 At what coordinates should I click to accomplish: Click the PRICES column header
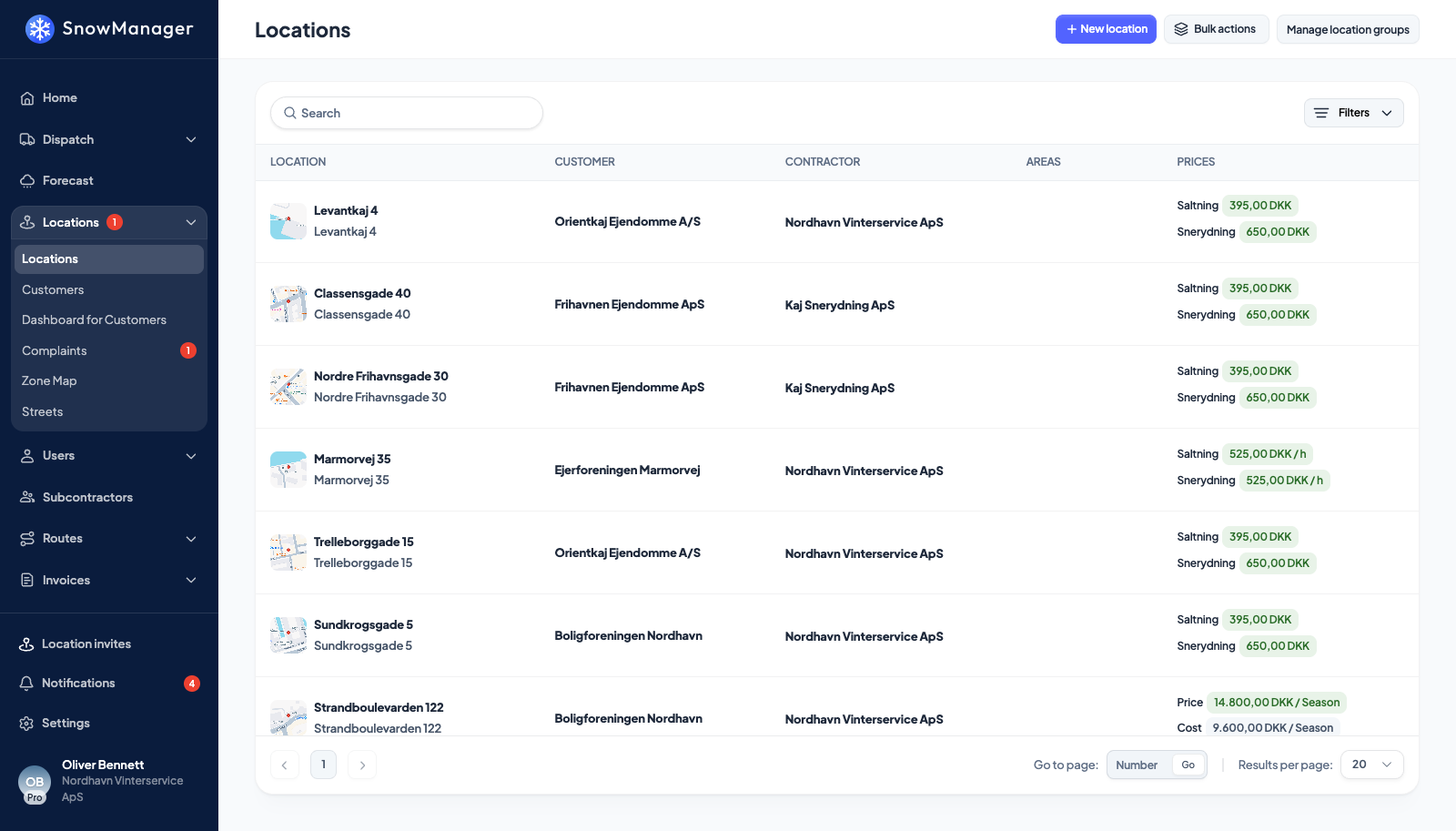click(1196, 162)
